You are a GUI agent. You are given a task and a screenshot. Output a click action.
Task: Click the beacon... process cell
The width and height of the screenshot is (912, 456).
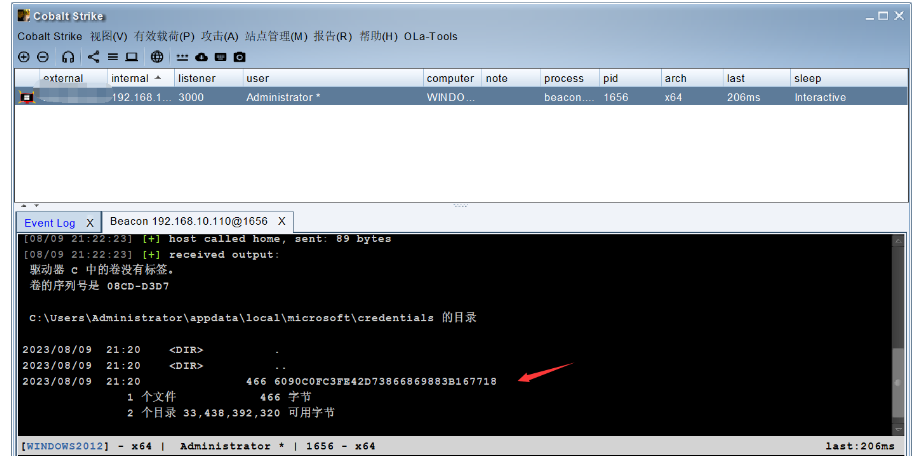click(x=569, y=97)
